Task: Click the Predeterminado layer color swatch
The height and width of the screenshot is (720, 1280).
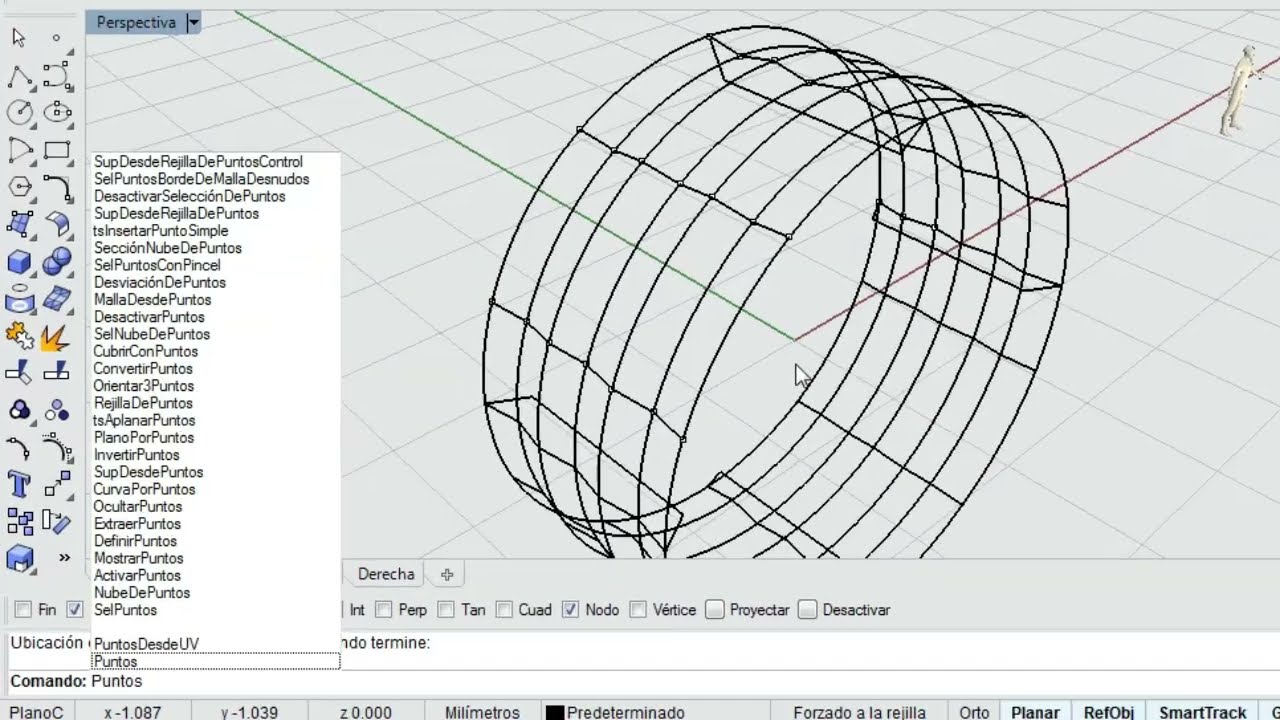Action: point(555,713)
